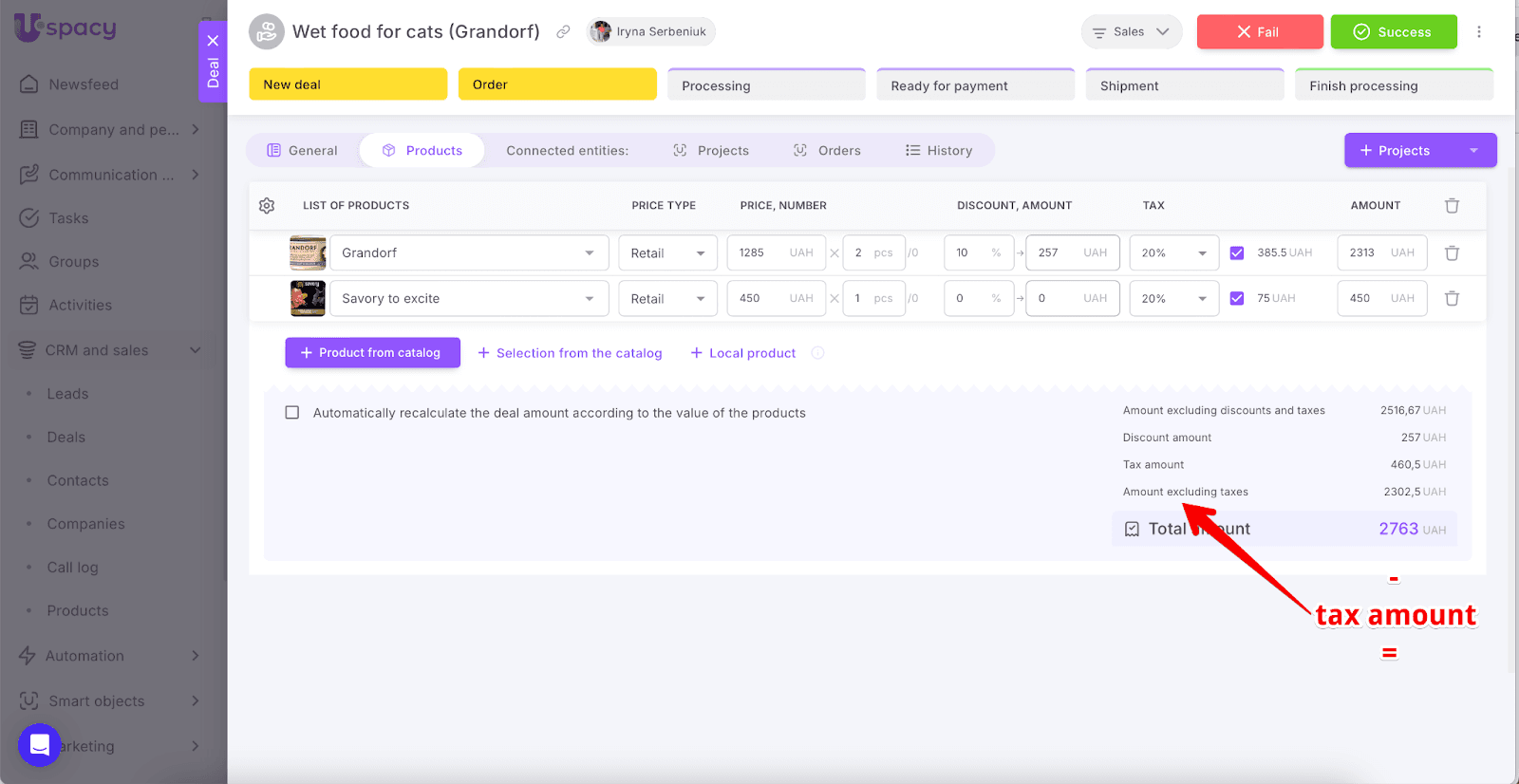Open the History tab
Screen dimensions: 1519x784
[x=939, y=151]
